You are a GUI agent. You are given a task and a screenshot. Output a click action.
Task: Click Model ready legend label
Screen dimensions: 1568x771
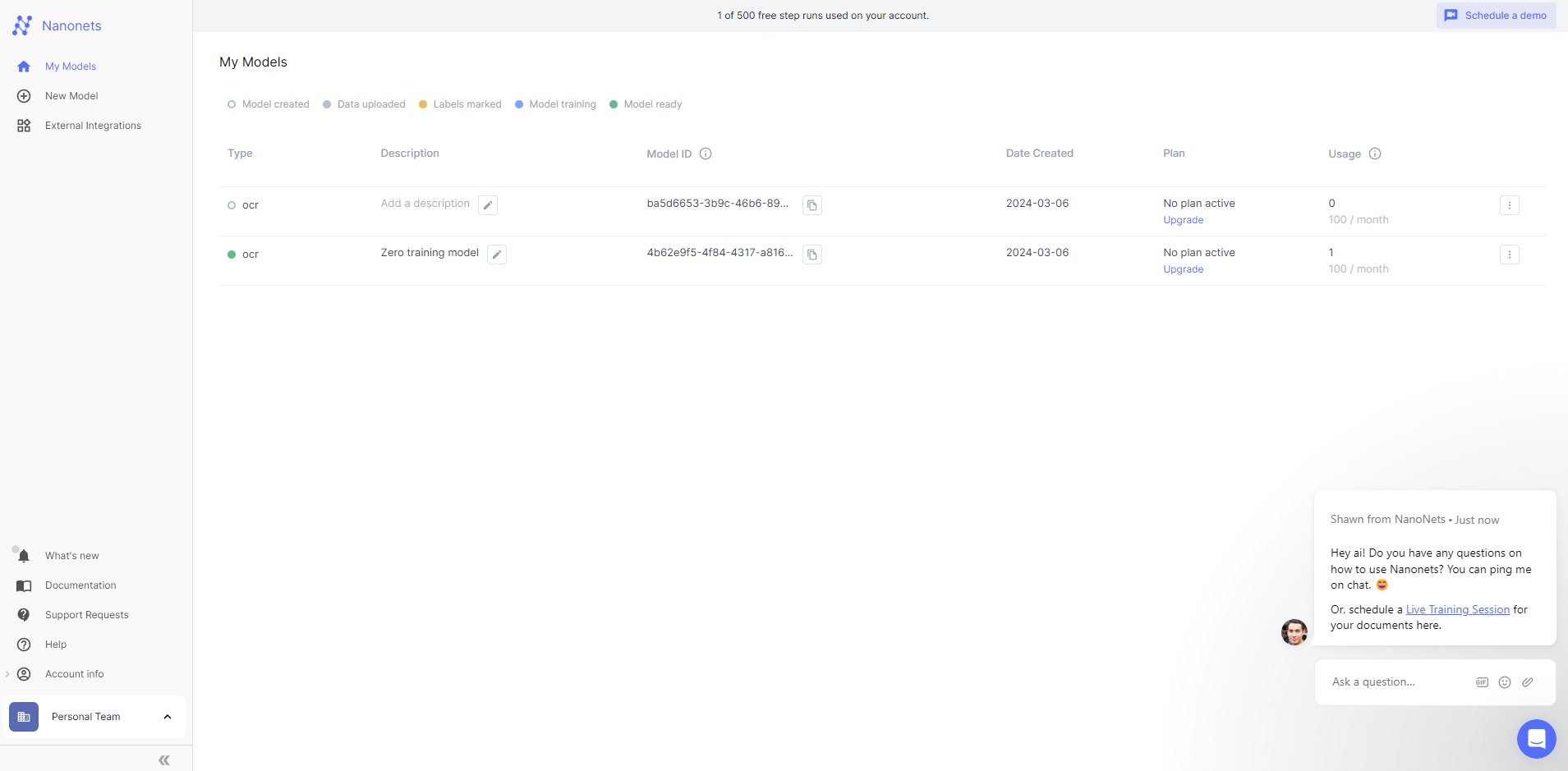point(652,104)
